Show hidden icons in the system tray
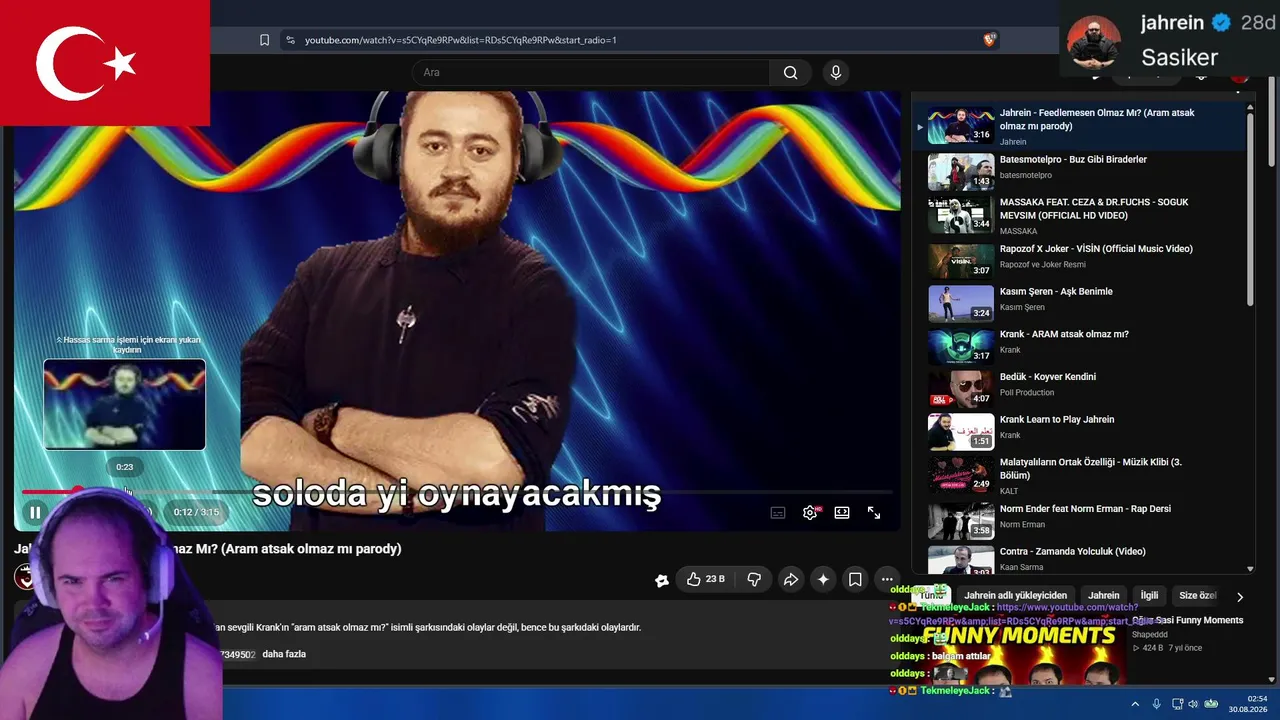1280x720 pixels. (1135, 703)
